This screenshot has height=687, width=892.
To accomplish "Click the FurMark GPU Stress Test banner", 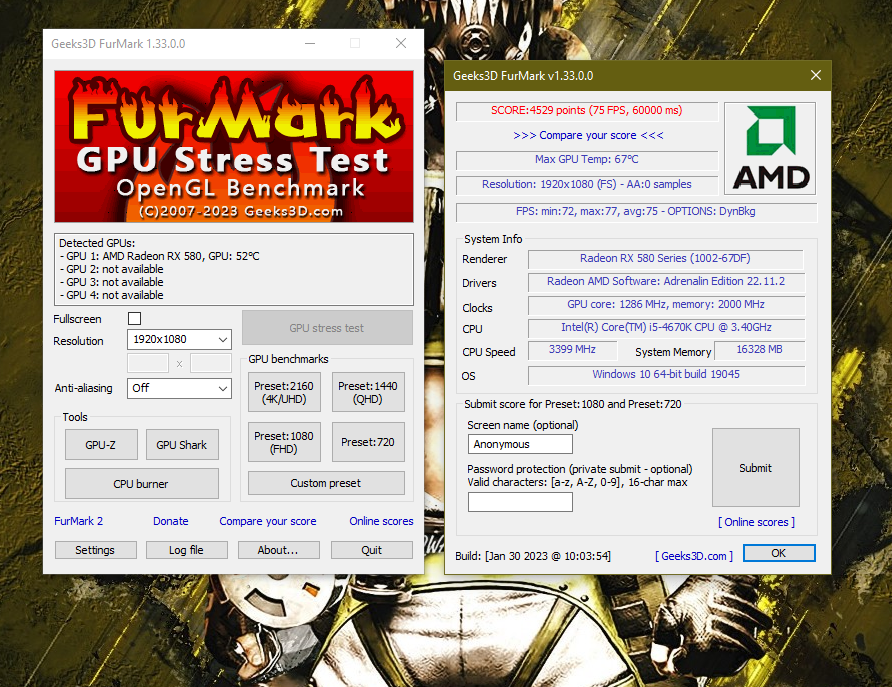I will 233,146.
